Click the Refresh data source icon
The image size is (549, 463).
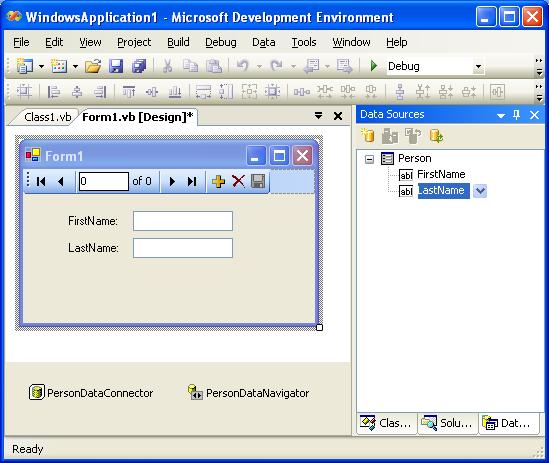436,136
